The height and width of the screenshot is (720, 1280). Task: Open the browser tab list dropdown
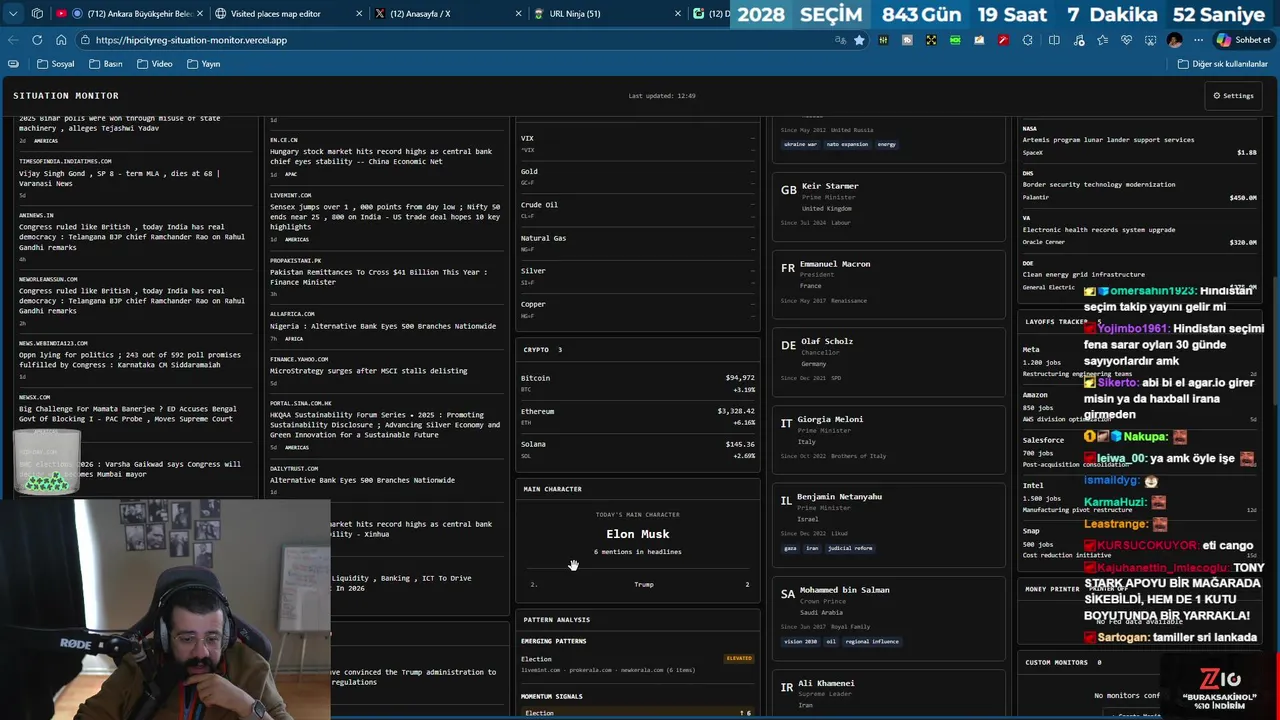(13, 14)
